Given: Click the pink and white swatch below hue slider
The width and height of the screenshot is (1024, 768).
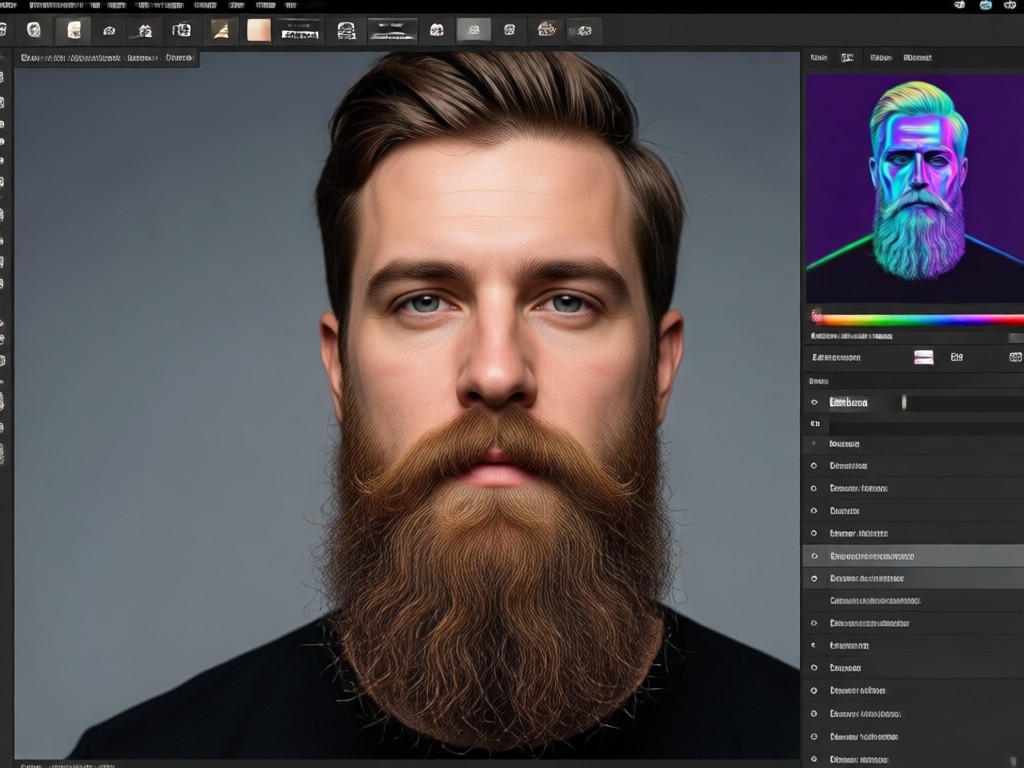Looking at the screenshot, I should (923, 357).
